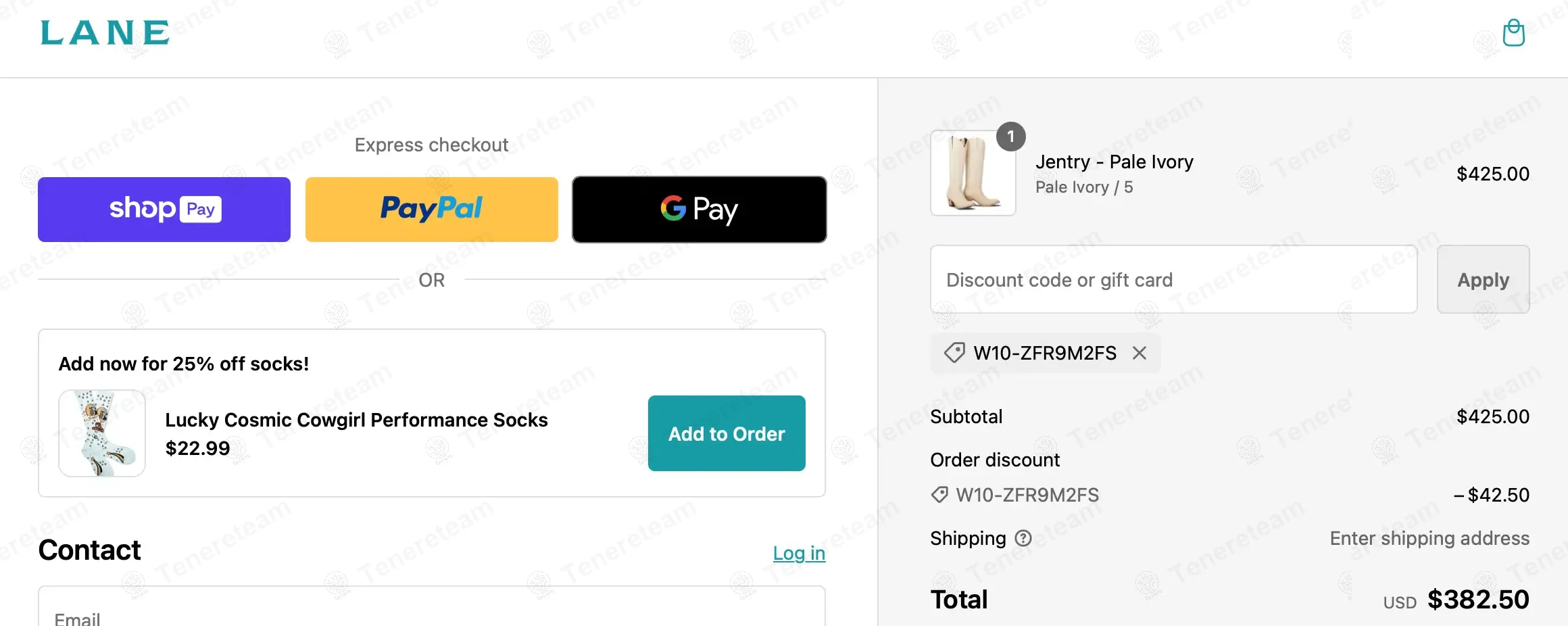Click the item quantity badge on boots

click(x=1010, y=137)
